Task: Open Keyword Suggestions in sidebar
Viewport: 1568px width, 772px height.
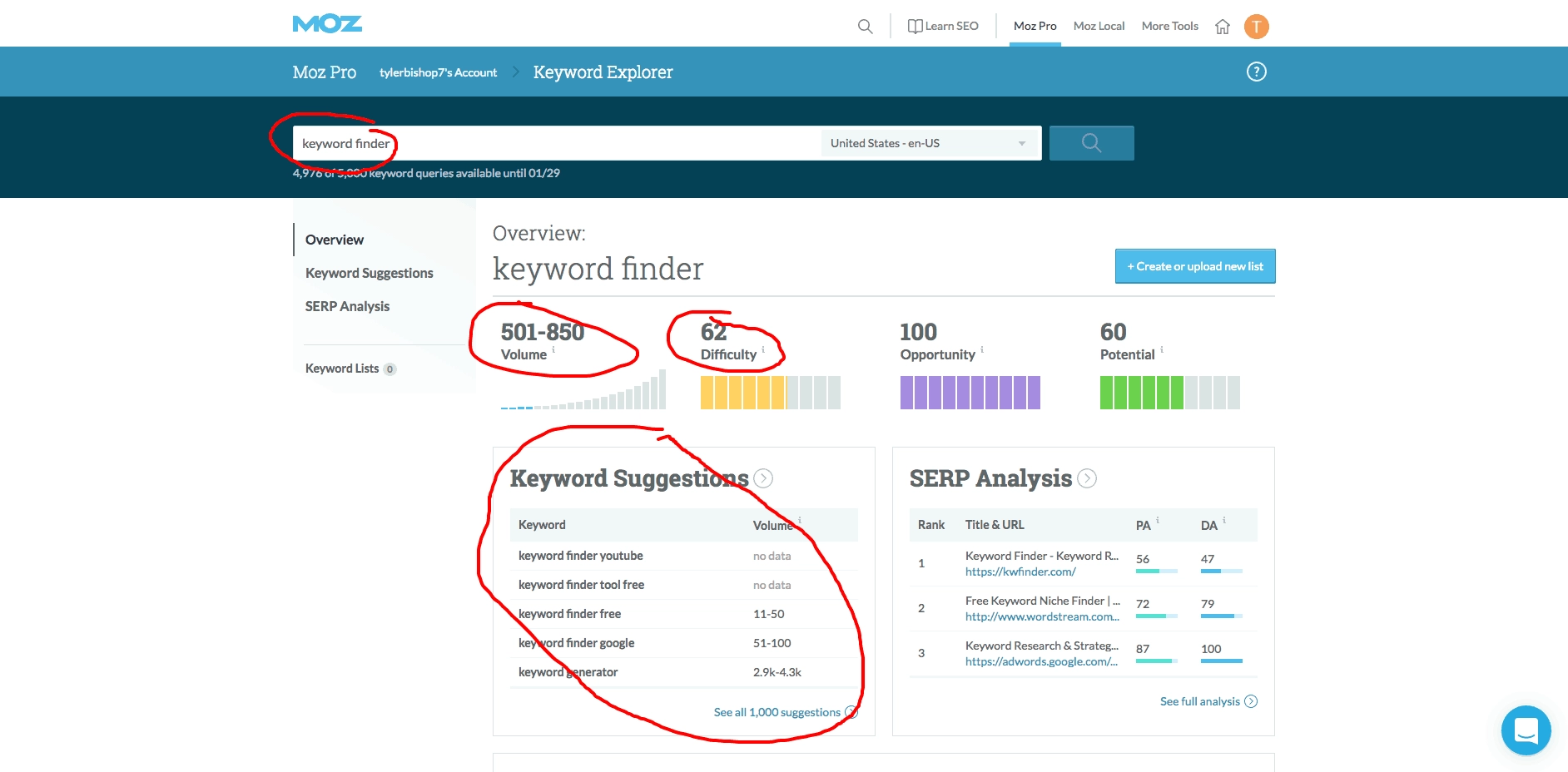Action: coord(369,273)
